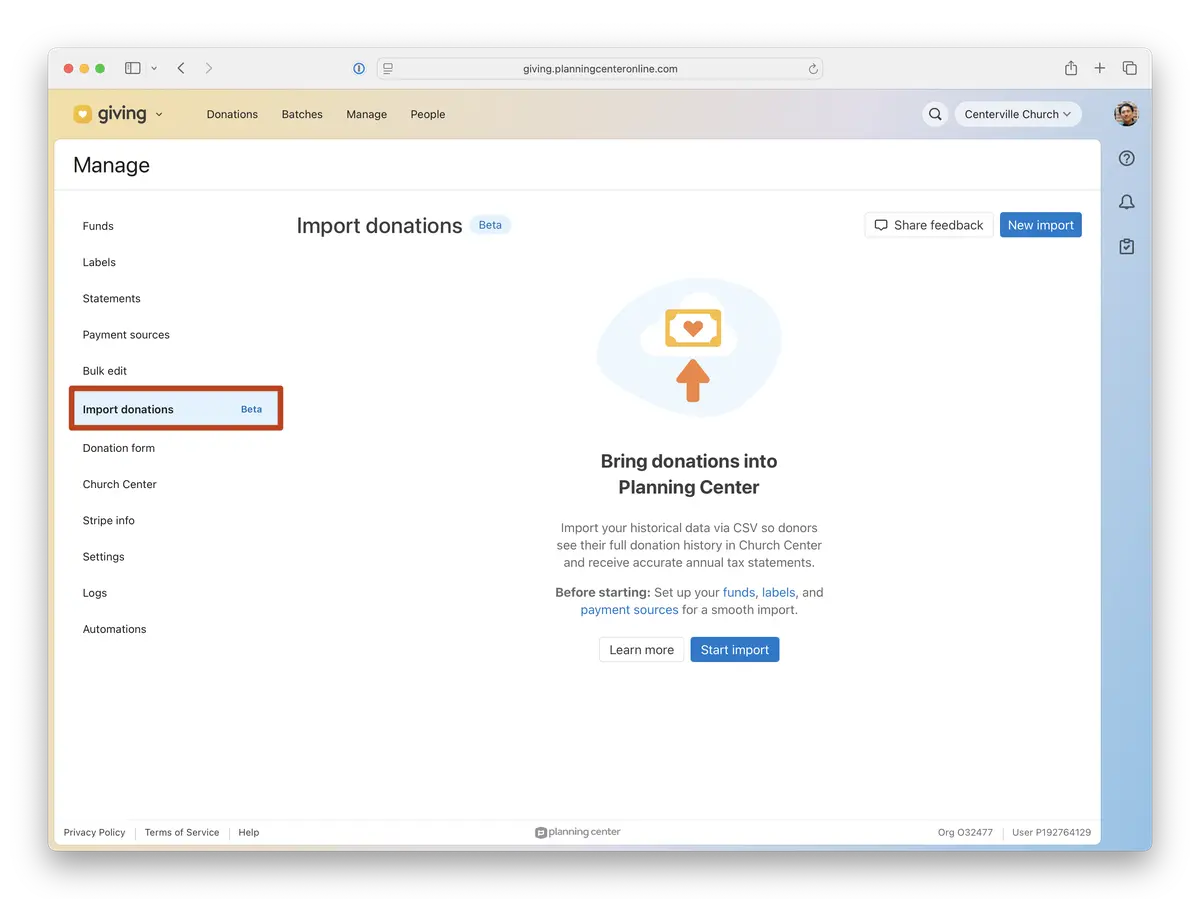The height and width of the screenshot is (899, 1200).
Task: Click the Org O32477 footer text
Action: [965, 832]
